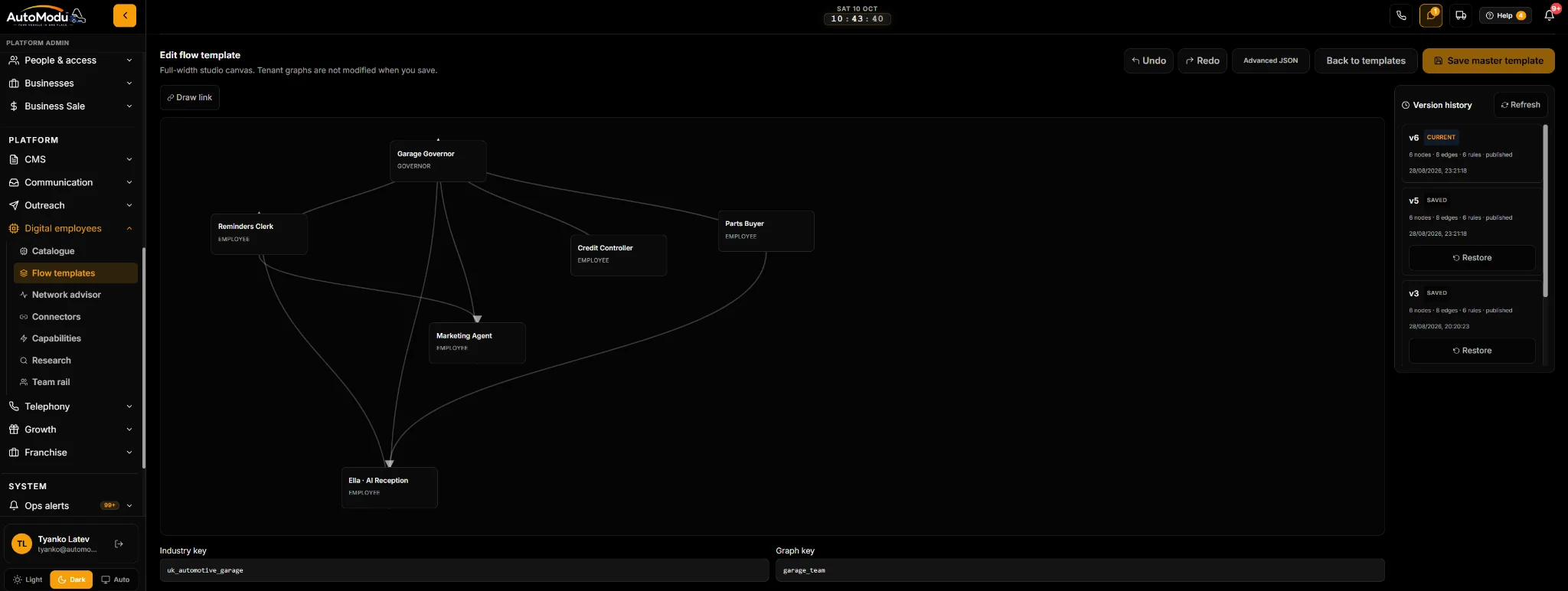Viewport: 1568px width, 591px height.
Task: Open the orange chat messages icon
Action: [x=1431, y=15]
